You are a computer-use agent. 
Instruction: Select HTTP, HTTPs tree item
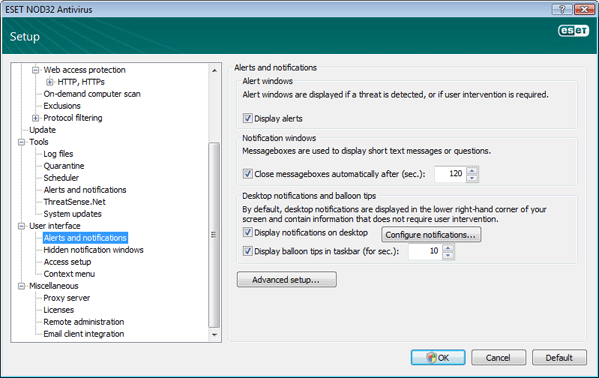click(81, 82)
